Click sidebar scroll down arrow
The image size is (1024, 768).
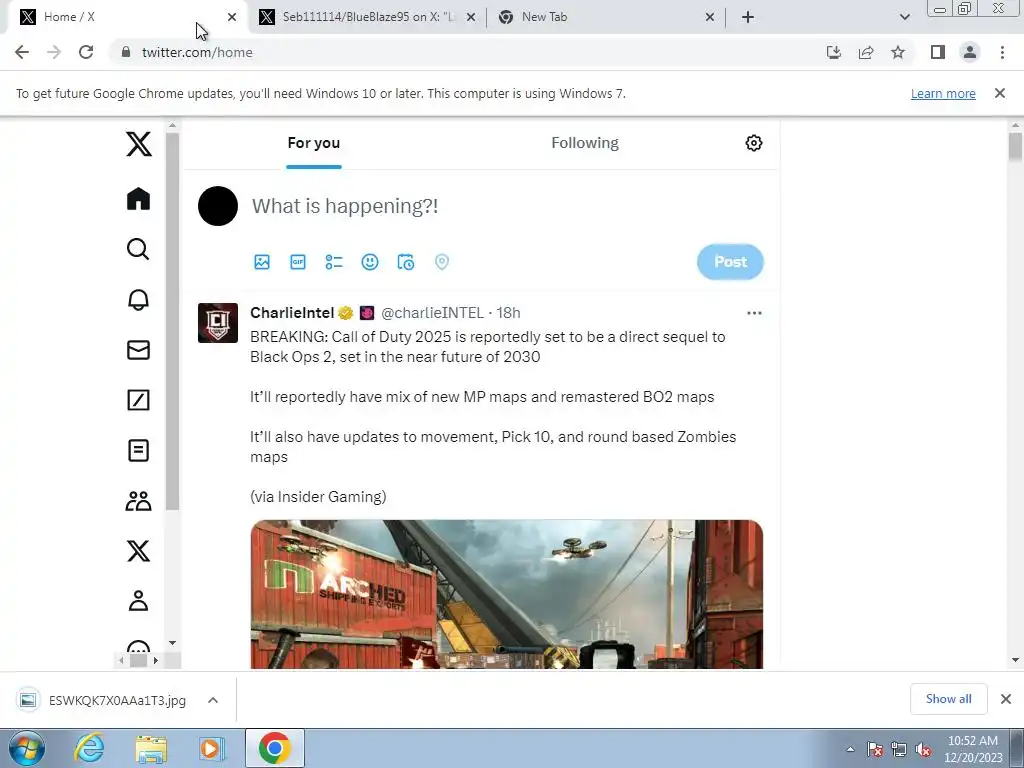tap(172, 643)
